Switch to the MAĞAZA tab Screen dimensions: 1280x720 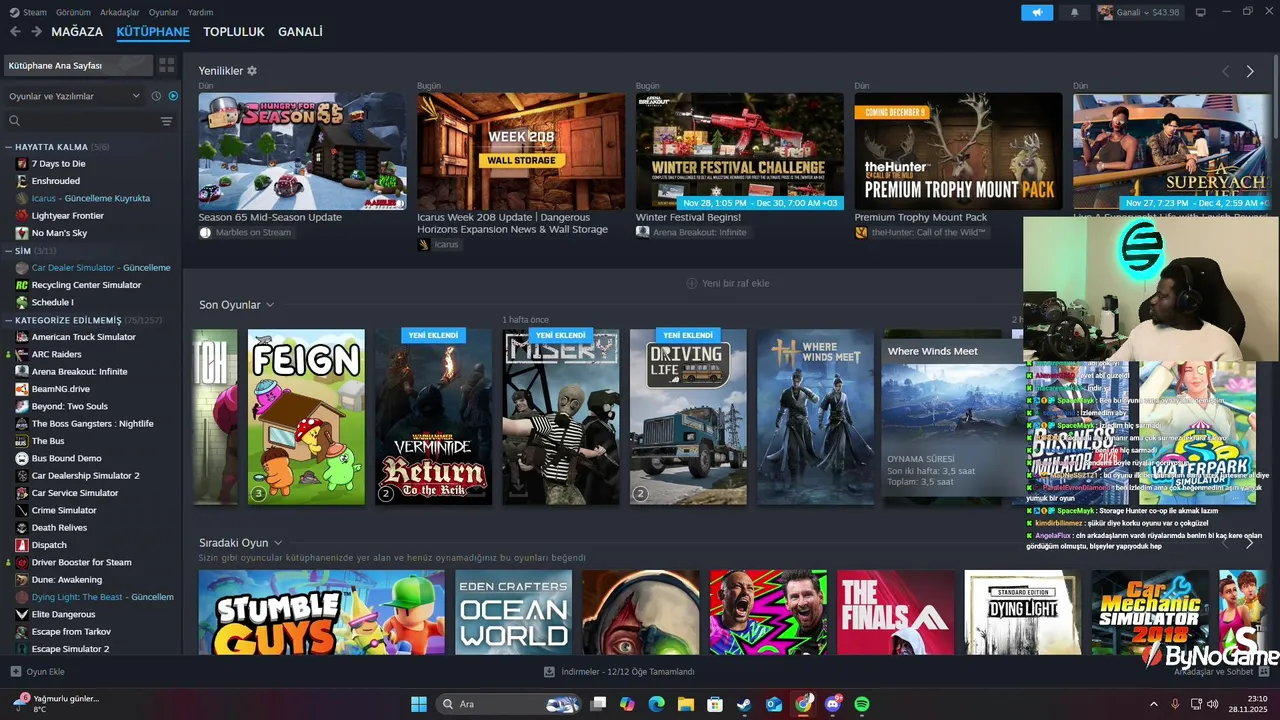click(x=77, y=32)
